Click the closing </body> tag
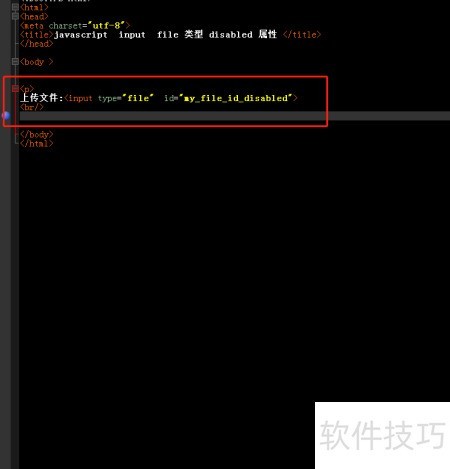Screen dimensions: 450x469 [37, 134]
